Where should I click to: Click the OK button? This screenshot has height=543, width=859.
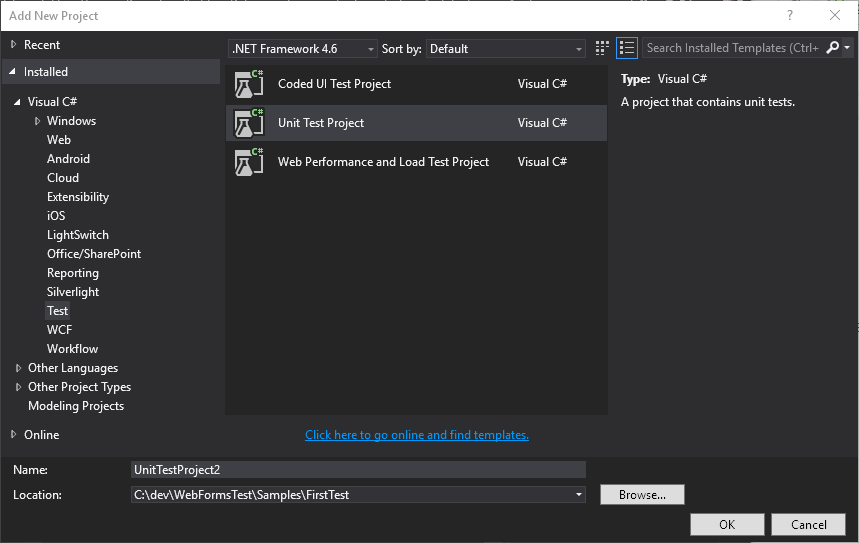click(727, 524)
